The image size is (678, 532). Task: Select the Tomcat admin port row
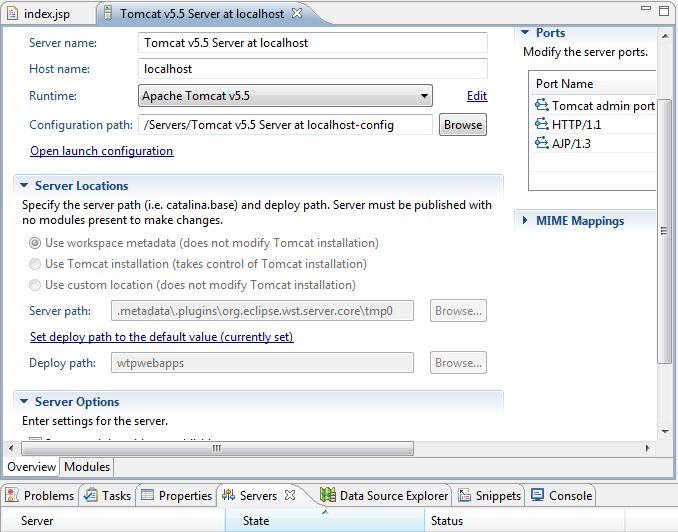[593, 106]
